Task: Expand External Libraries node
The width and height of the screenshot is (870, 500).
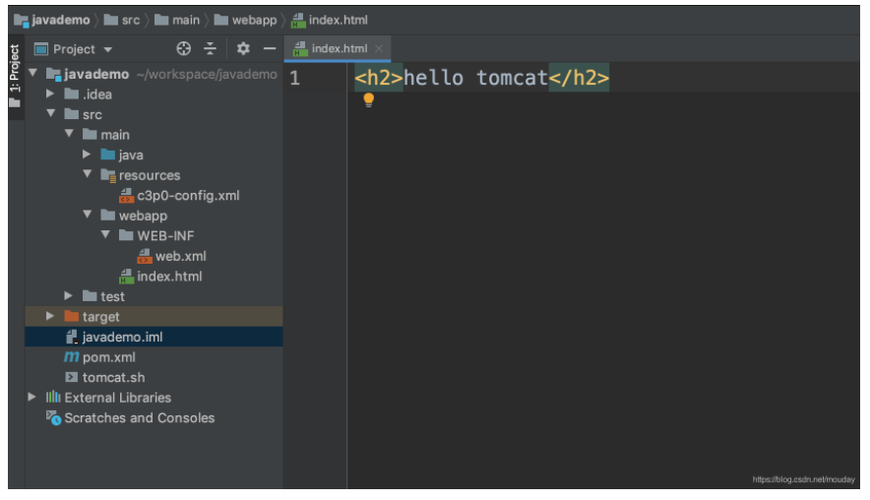Action: click(32, 397)
